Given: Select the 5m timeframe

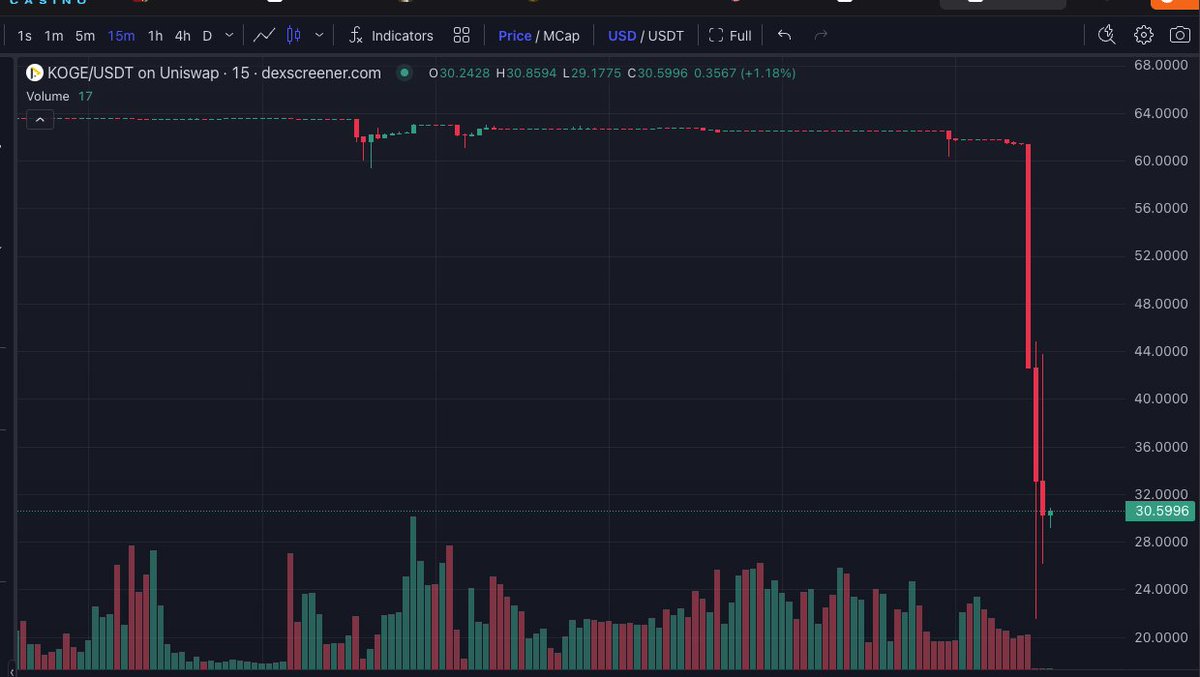Looking at the screenshot, I should point(85,35).
